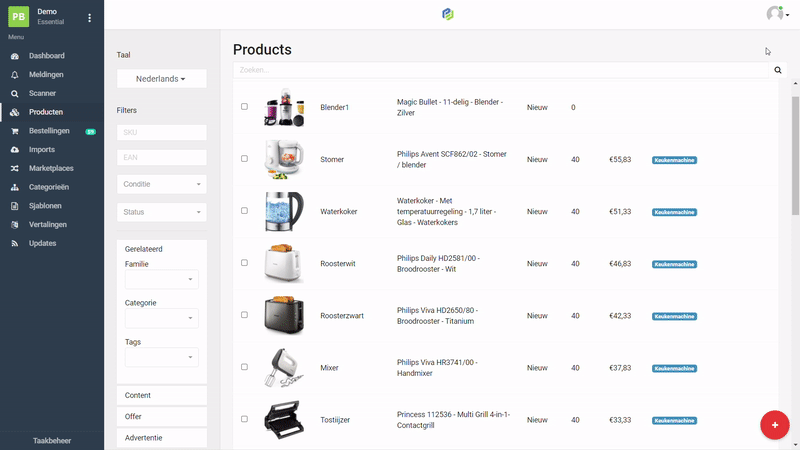Open the Status filter dropdown
The height and width of the screenshot is (450, 800).
point(161,212)
